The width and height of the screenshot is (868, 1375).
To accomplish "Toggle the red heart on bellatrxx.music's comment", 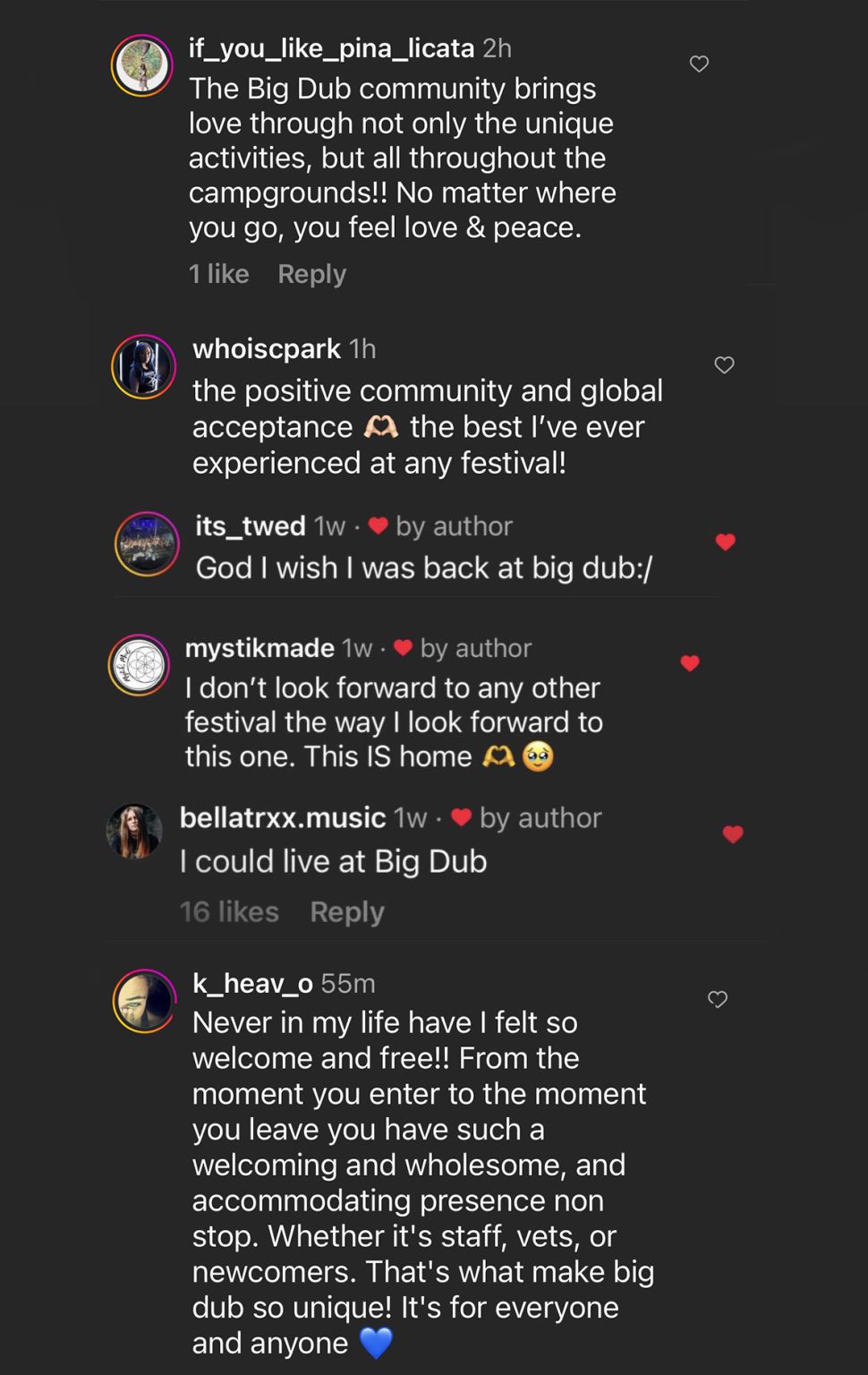I will coord(733,834).
